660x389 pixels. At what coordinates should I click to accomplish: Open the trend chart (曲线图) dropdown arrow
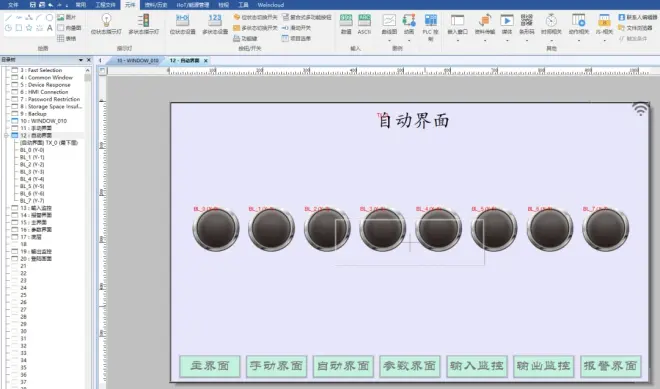(389, 41)
